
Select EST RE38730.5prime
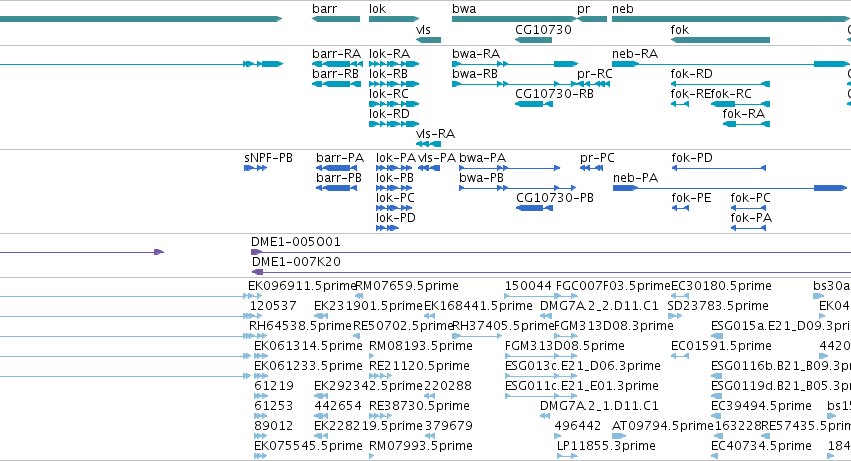419,407
